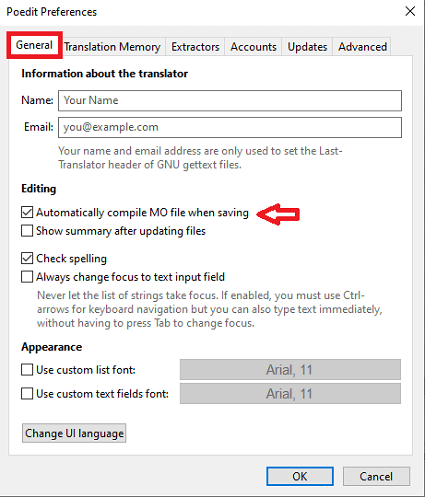Screen dimensions: 425x497
Task: Open the Translation Memory tab
Action: tap(112, 47)
